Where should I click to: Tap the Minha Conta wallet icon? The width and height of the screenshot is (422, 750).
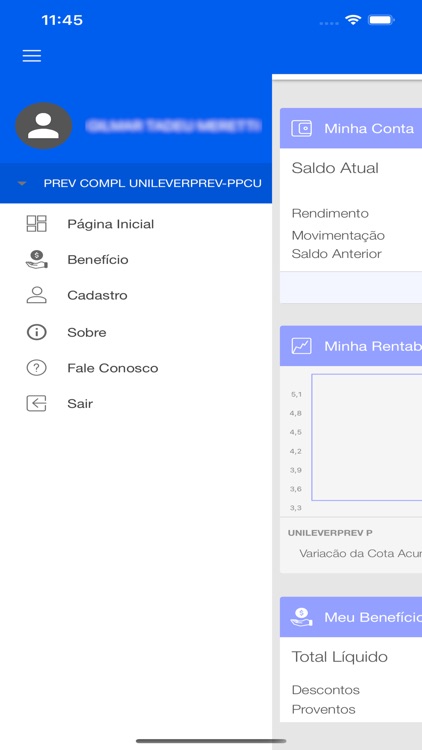301,128
